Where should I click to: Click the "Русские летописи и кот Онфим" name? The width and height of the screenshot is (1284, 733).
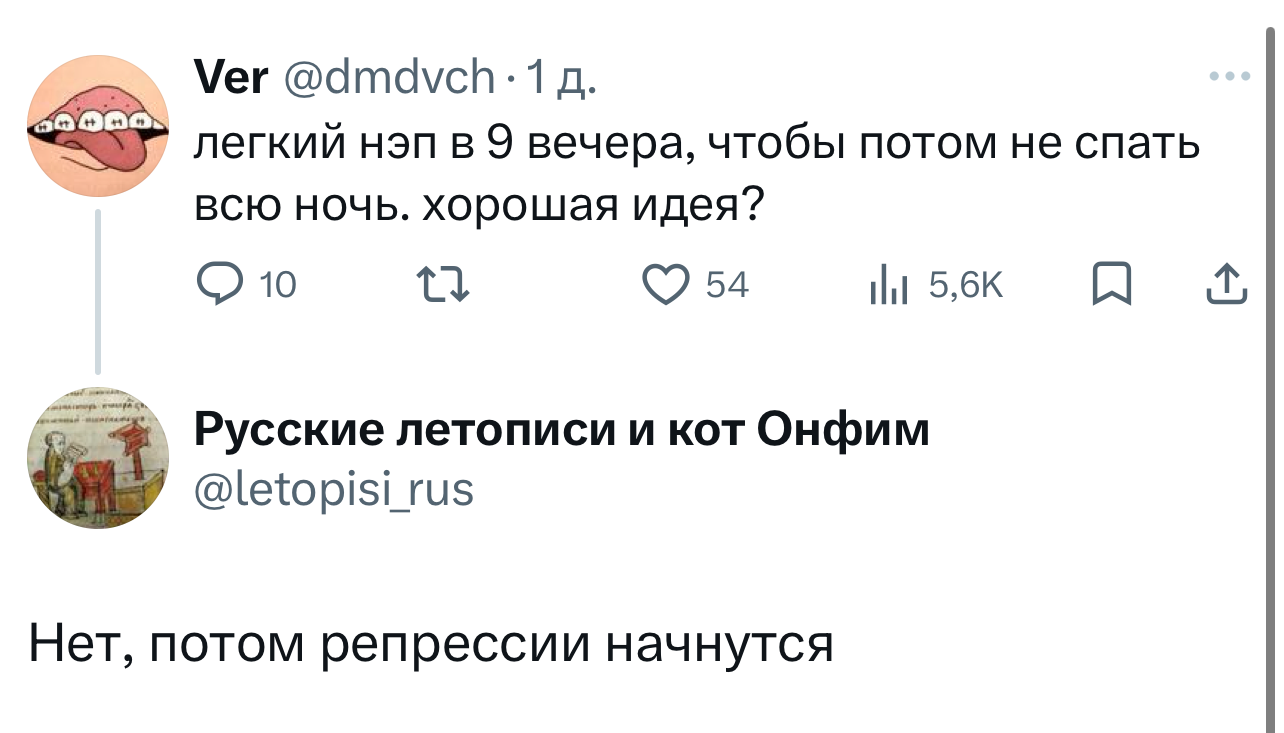click(561, 431)
